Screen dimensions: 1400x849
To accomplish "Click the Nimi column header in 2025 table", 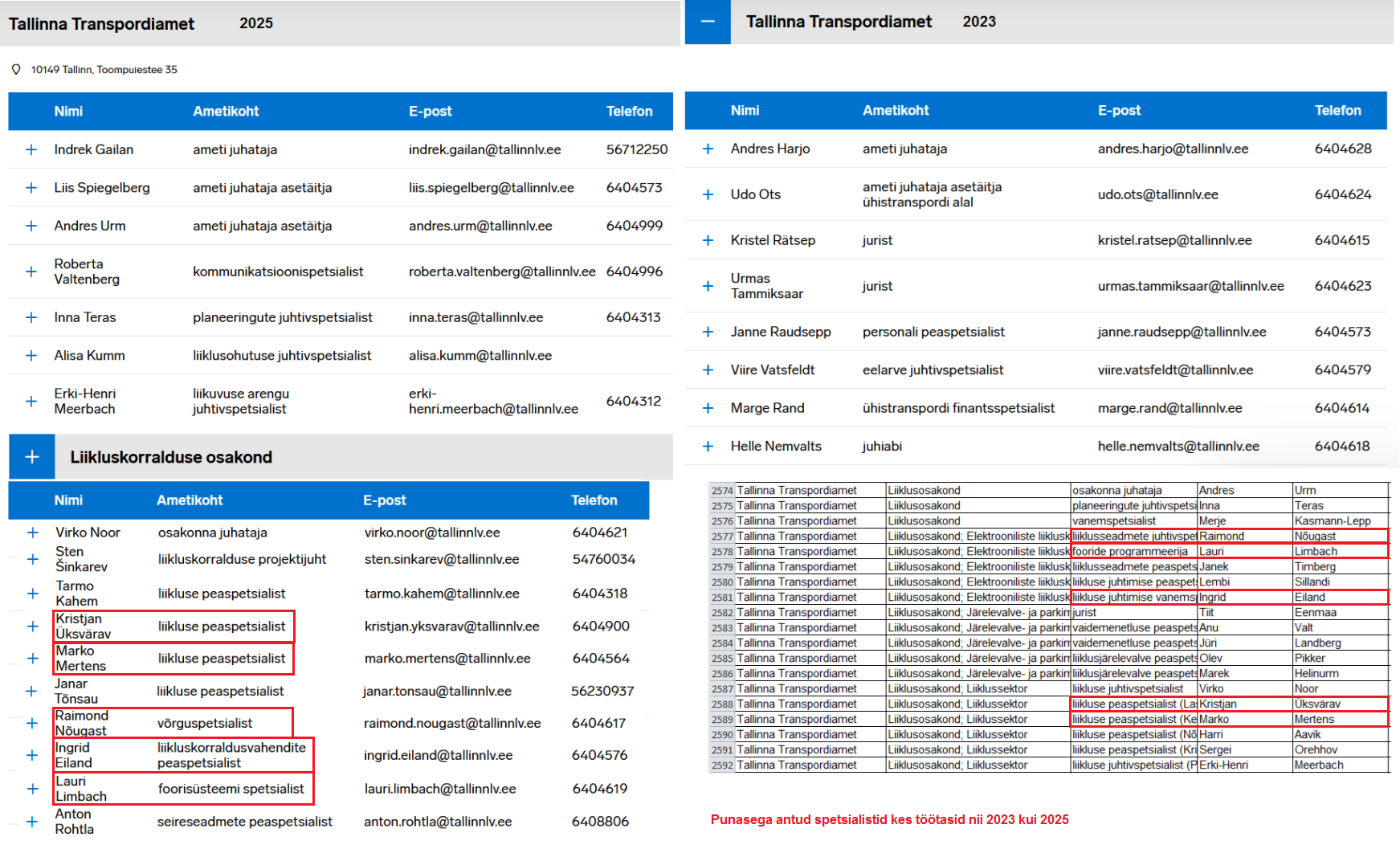I will [68, 112].
